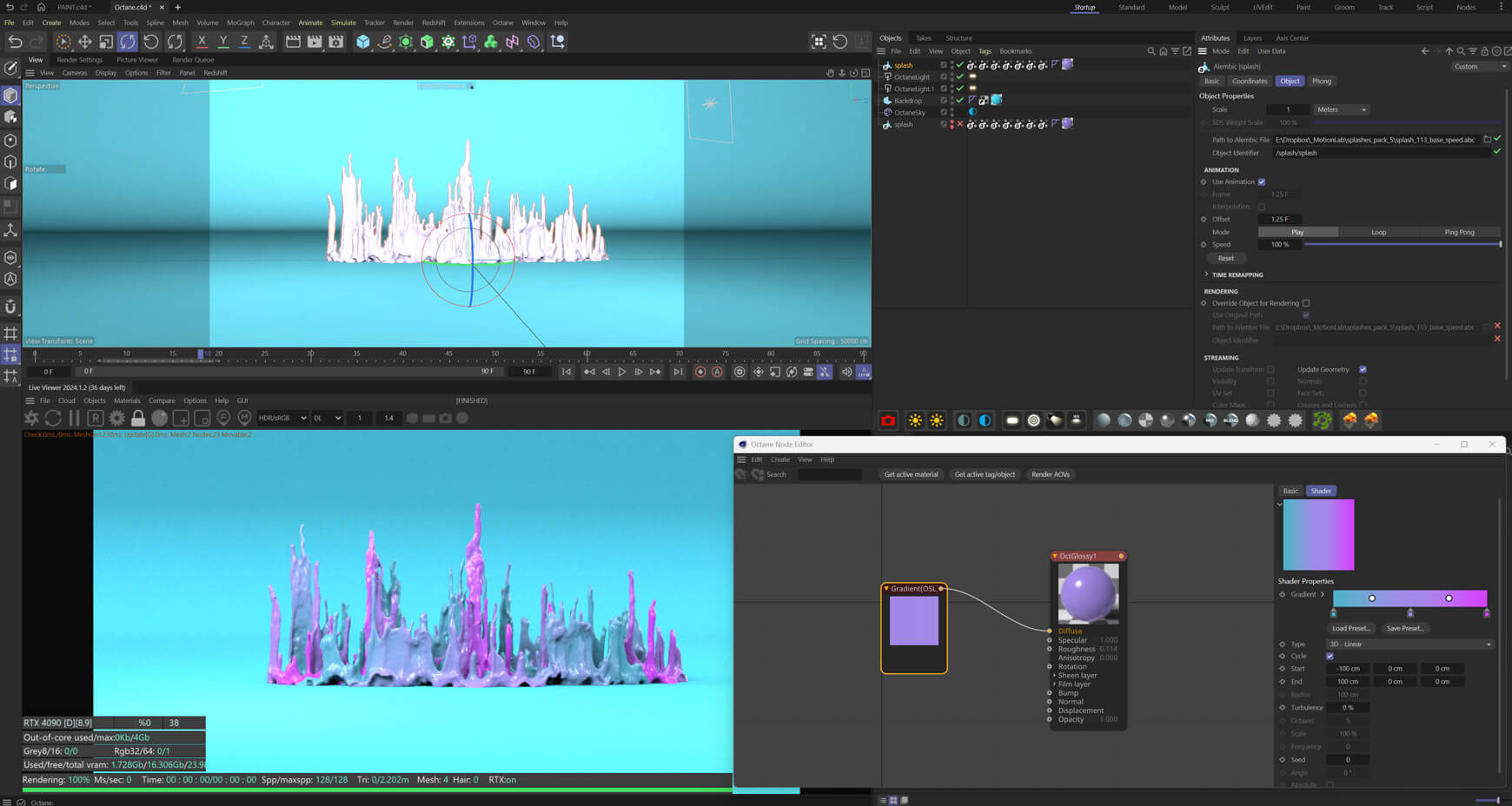The width and height of the screenshot is (1512, 806).
Task: Enable Override Object for Rendering checkbox
Action: coord(1306,303)
